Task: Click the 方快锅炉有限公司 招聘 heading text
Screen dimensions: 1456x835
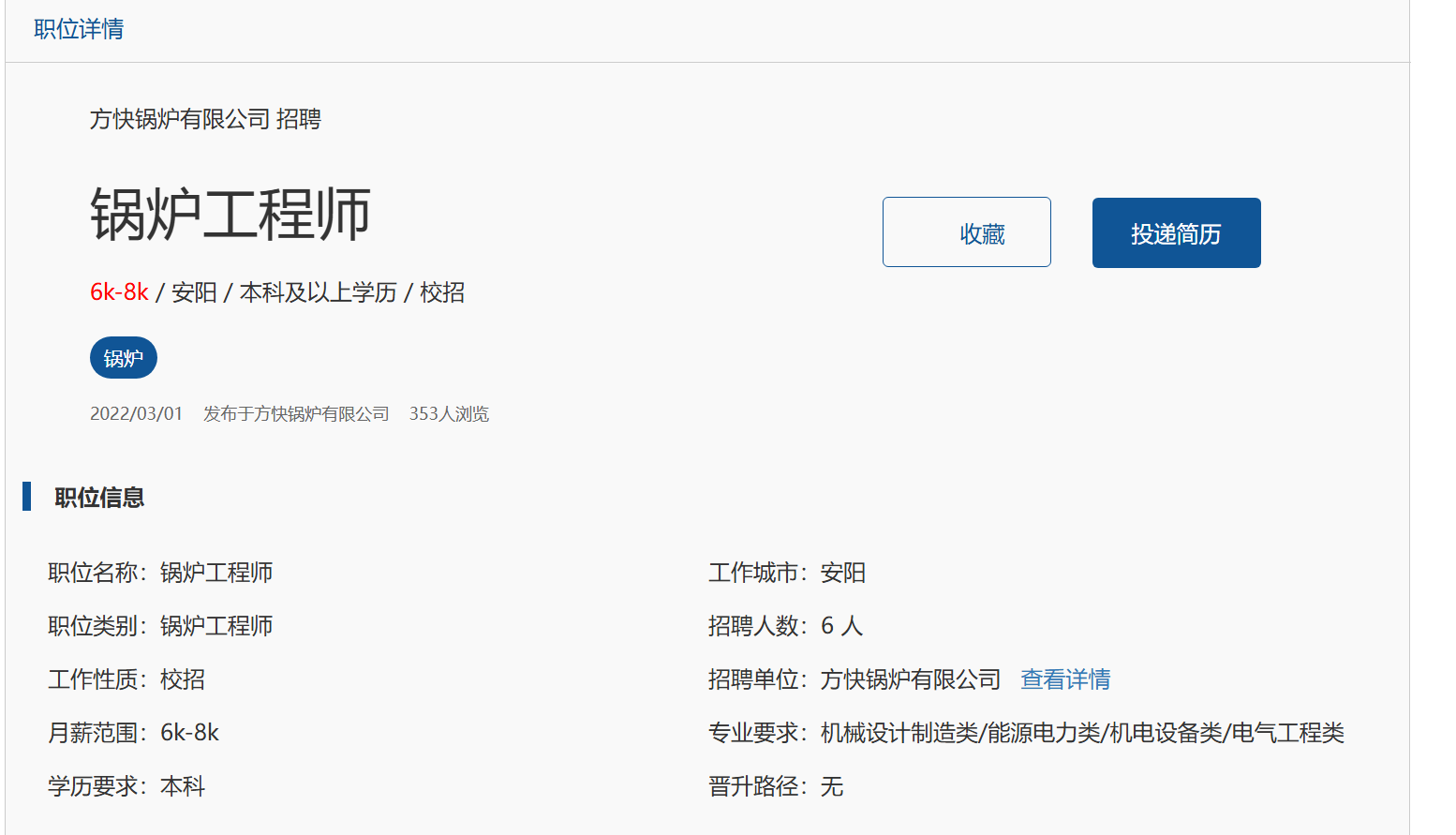Action: point(205,119)
